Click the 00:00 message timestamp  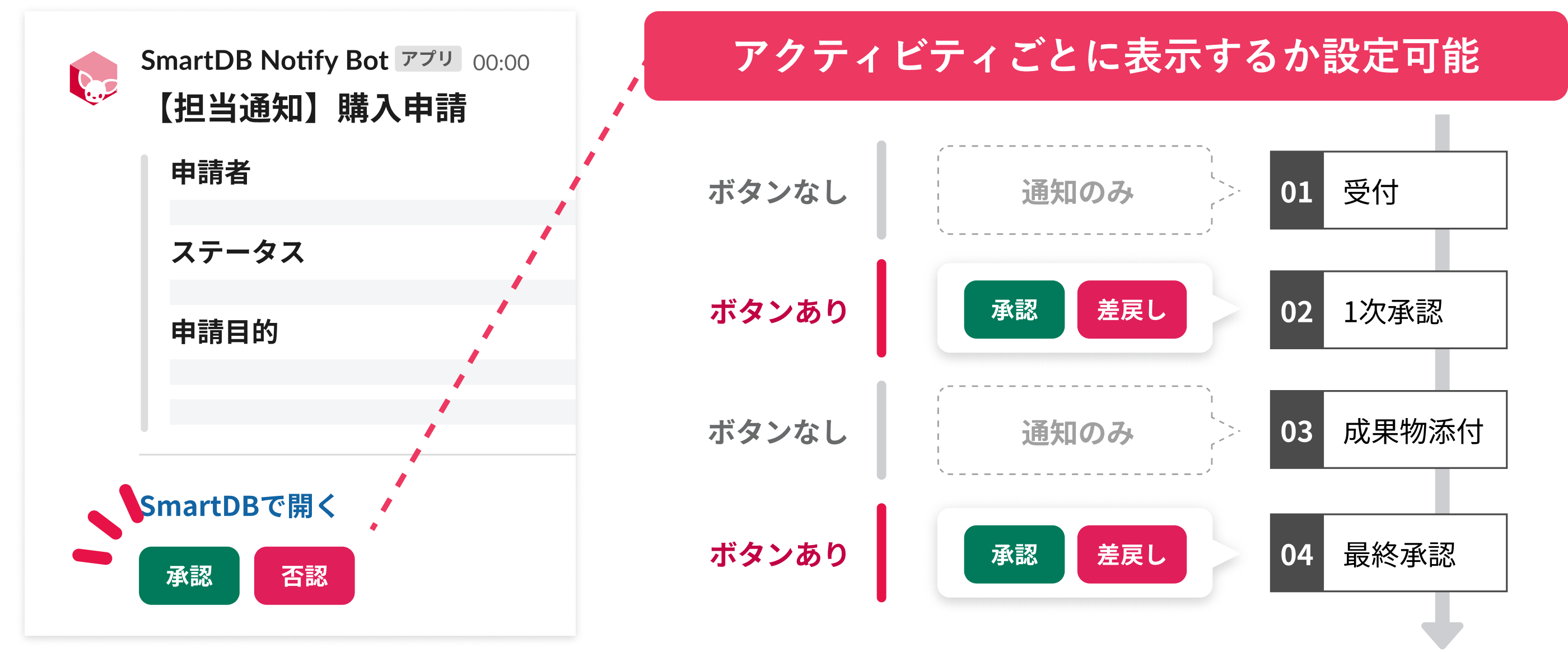tap(501, 62)
